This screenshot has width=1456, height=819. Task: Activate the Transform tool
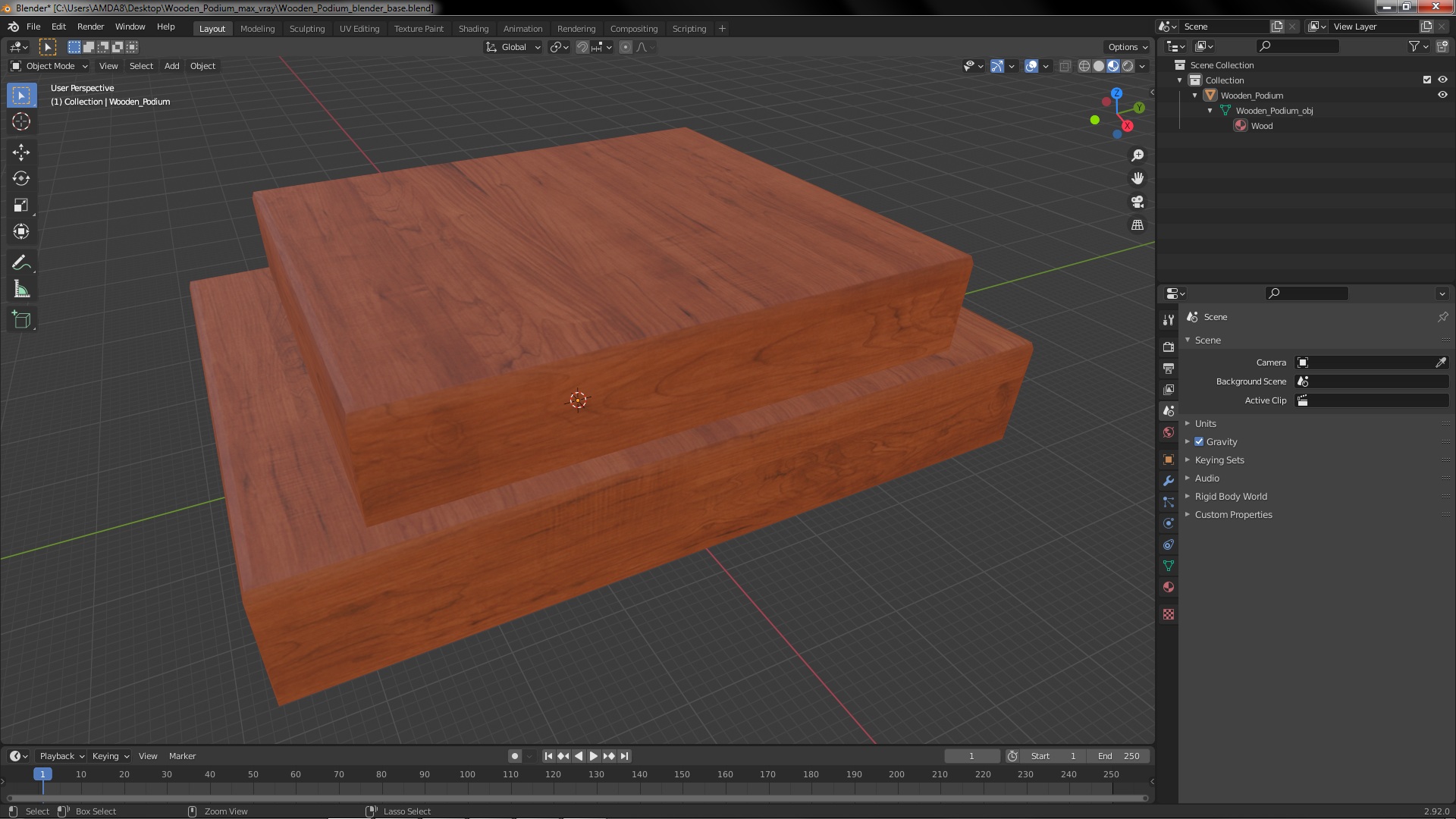pos(21,232)
